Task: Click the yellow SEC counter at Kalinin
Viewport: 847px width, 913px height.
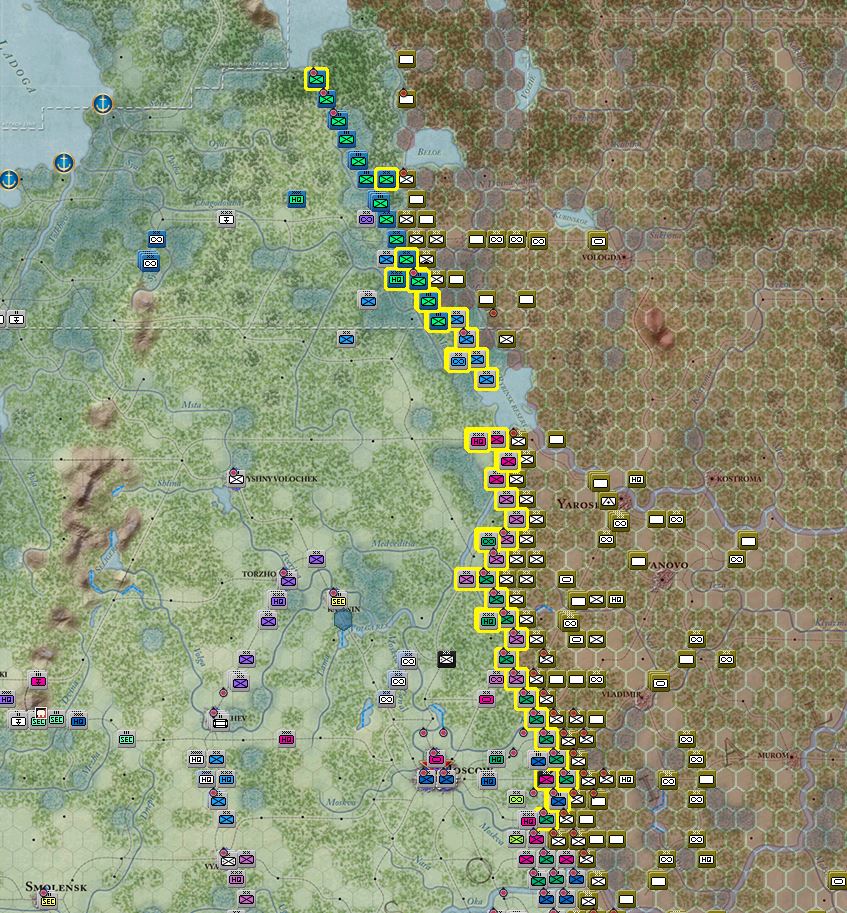Action: (x=338, y=601)
